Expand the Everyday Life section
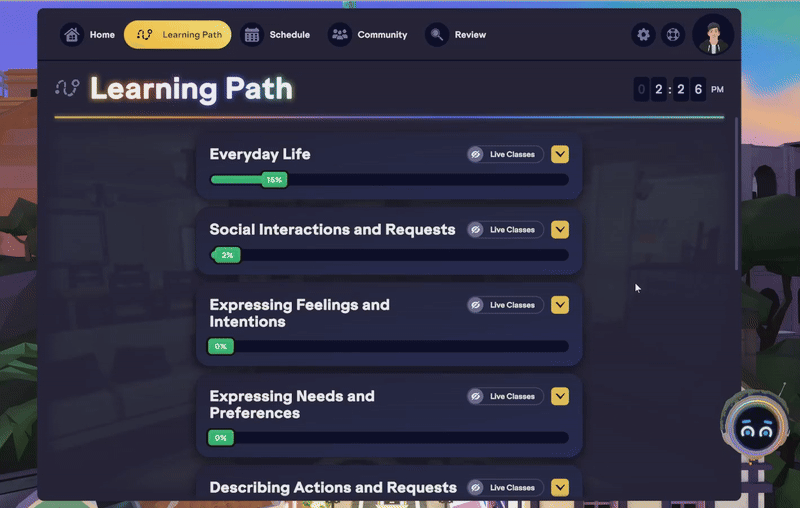This screenshot has height=508, width=800. tap(560, 154)
